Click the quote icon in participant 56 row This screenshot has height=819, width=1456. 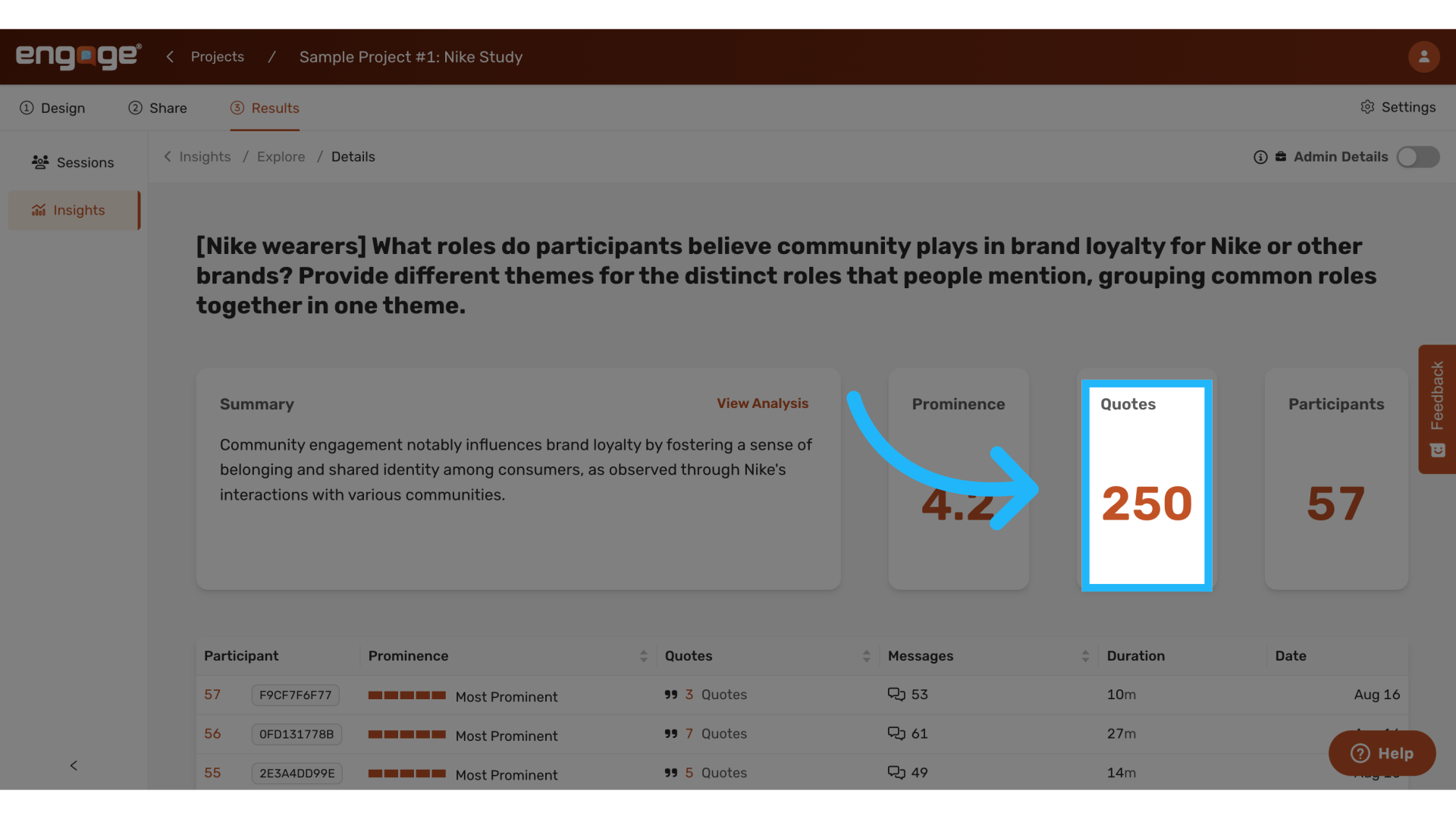click(671, 734)
